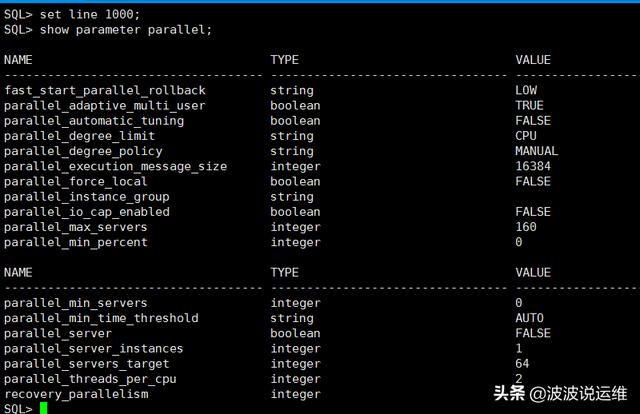The width and height of the screenshot is (640, 414).
Task: Click the LOW value of fast_start_parallel_rollback
Action: click(526, 90)
